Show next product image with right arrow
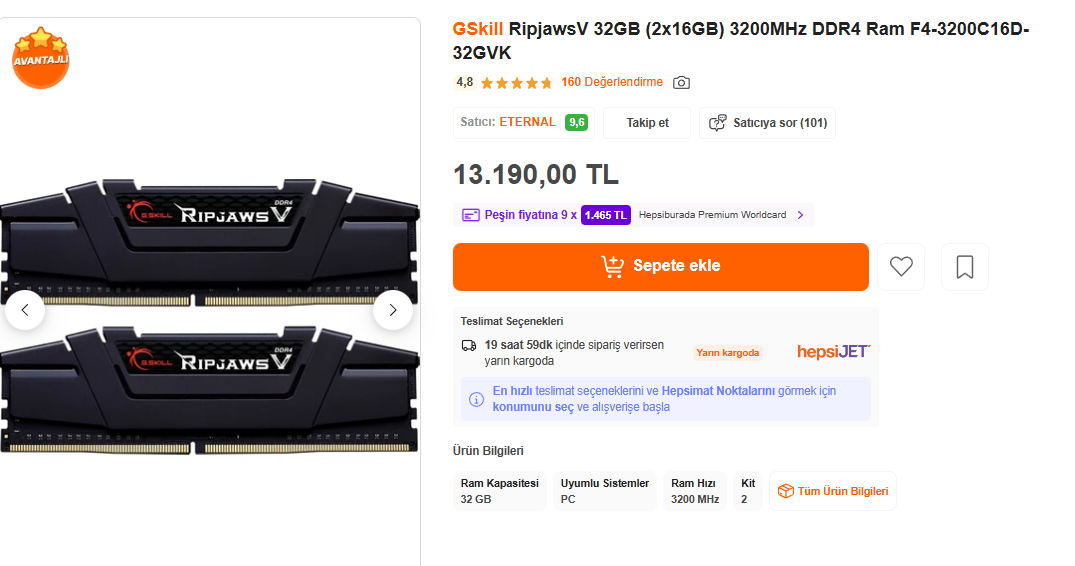 [x=393, y=310]
